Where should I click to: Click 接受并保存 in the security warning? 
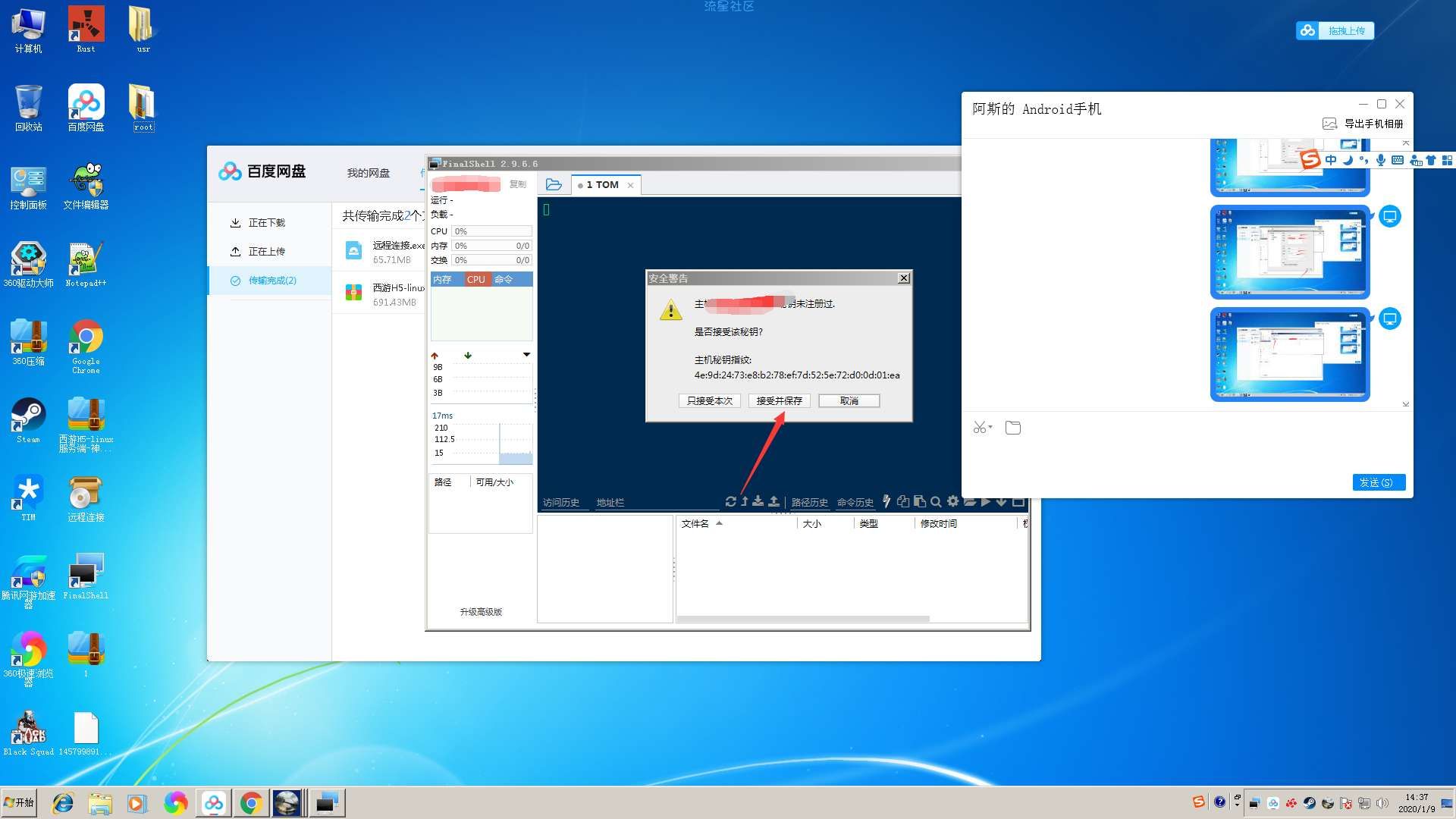pyautogui.click(x=779, y=401)
